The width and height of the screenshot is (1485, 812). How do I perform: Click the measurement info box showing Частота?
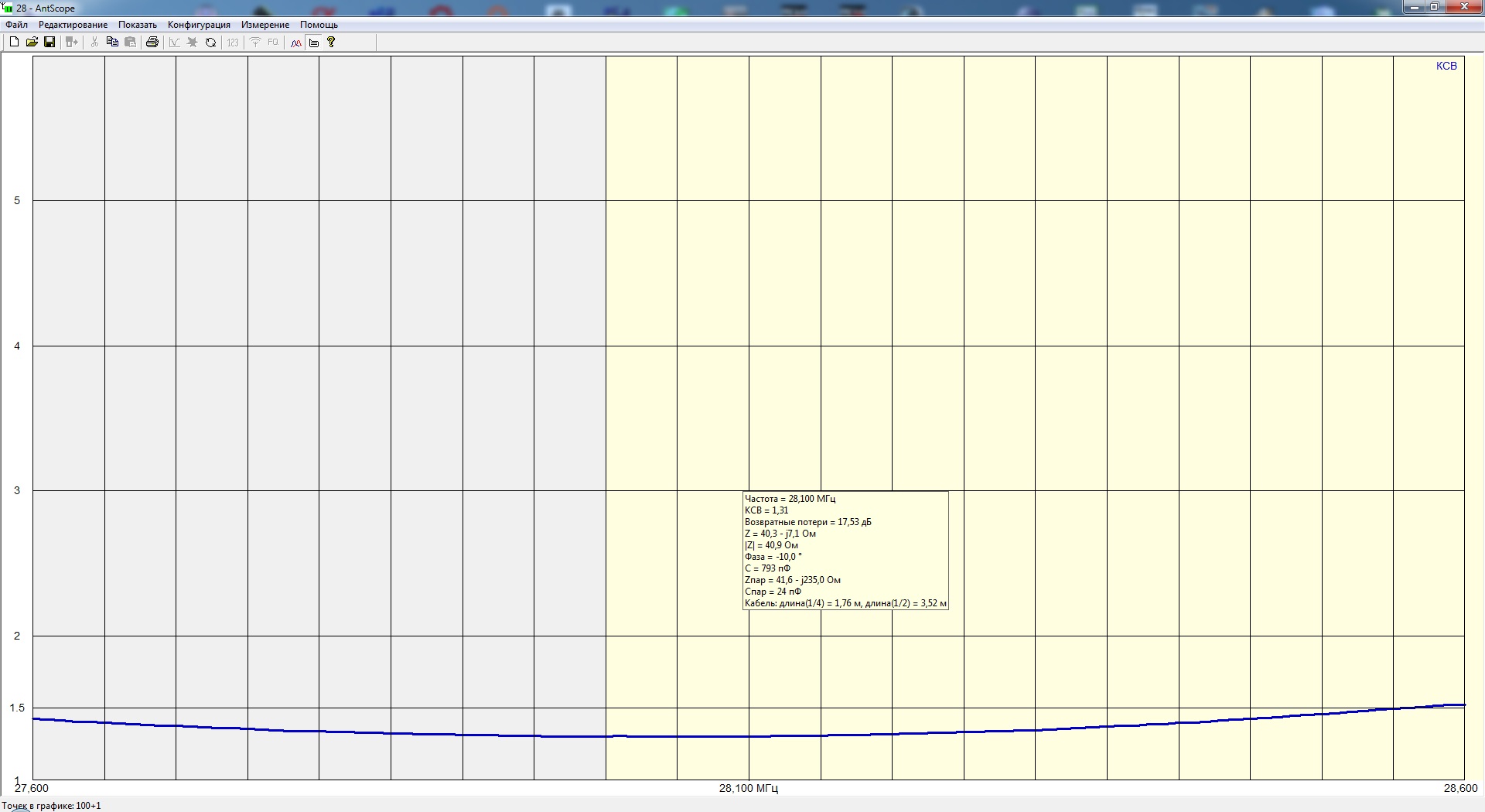click(845, 551)
